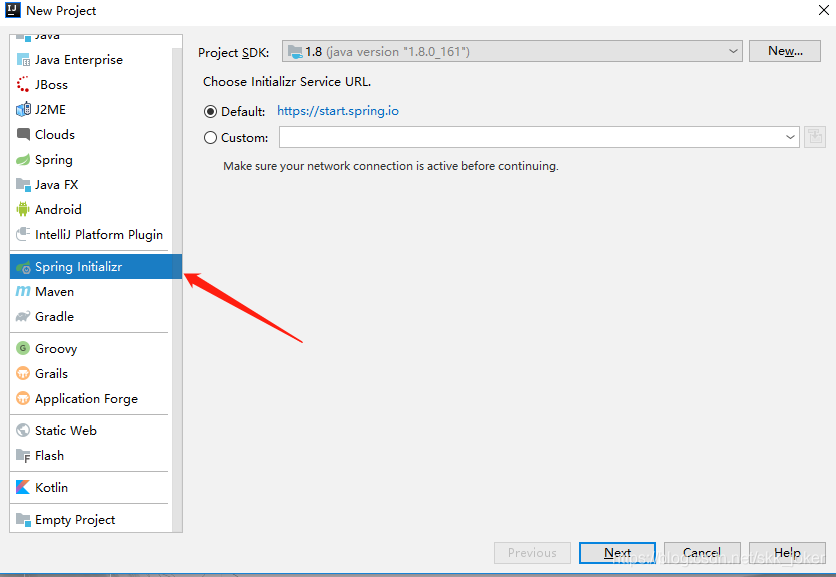Select Java Enterprise project type icon
This screenshot has width=836, height=577.
click(23, 60)
